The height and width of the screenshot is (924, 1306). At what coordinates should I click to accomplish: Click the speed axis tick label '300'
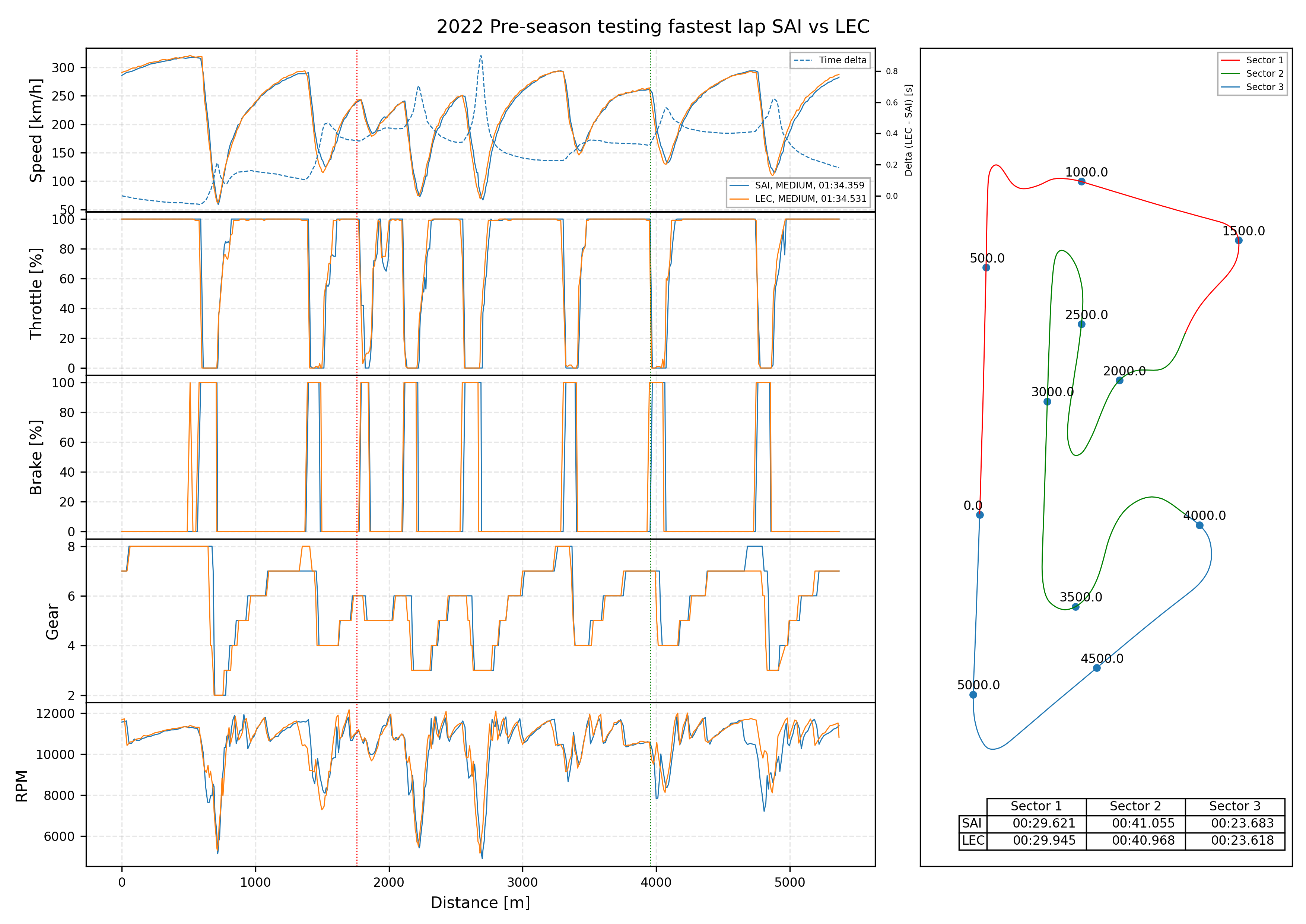(63, 68)
